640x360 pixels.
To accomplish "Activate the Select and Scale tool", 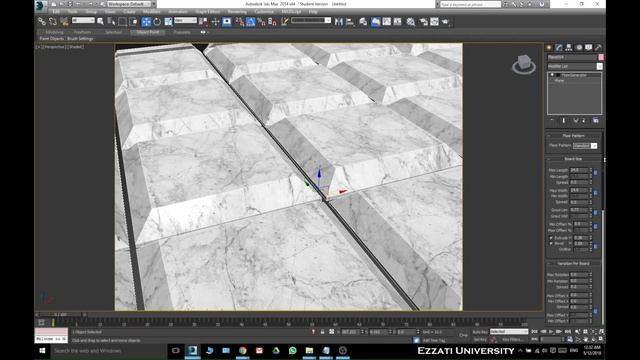I will pos(168,22).
